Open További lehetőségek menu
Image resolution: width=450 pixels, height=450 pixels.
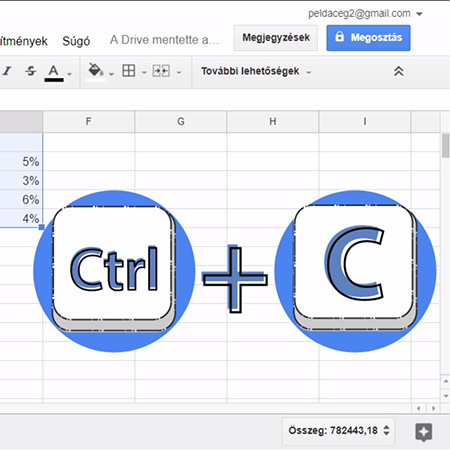point(256,71)
